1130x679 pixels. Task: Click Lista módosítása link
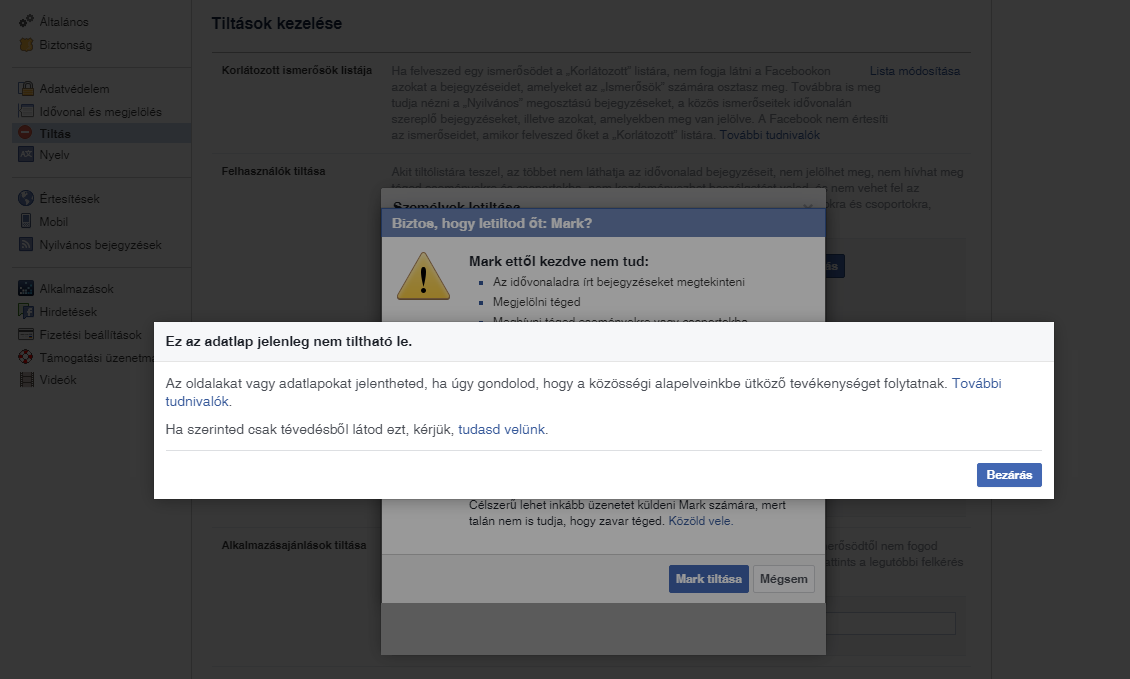[x=915, y=71]
